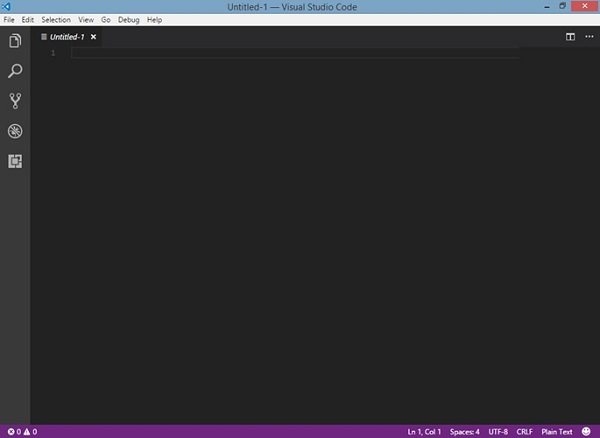Open the Edit menu
This screenshot has width=600, height=438.
pos(28,20)
